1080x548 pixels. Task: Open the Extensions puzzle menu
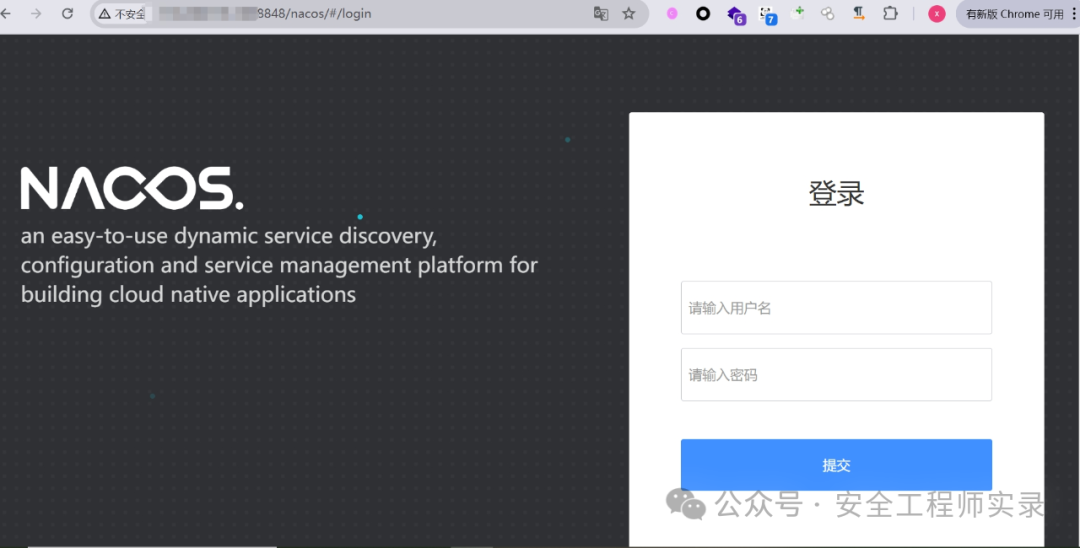(891, 14)
